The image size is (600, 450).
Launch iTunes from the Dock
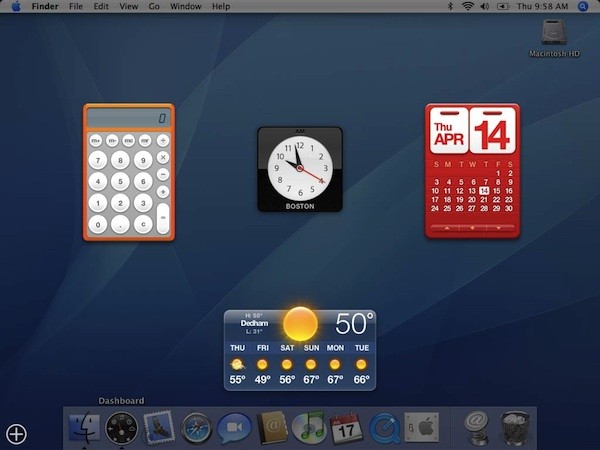(x=308, y=428)
